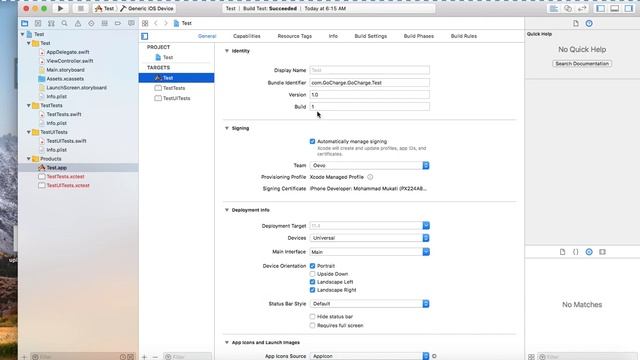
Task: Open the Issue navigator warning icon
Action: tap(78, 23)
